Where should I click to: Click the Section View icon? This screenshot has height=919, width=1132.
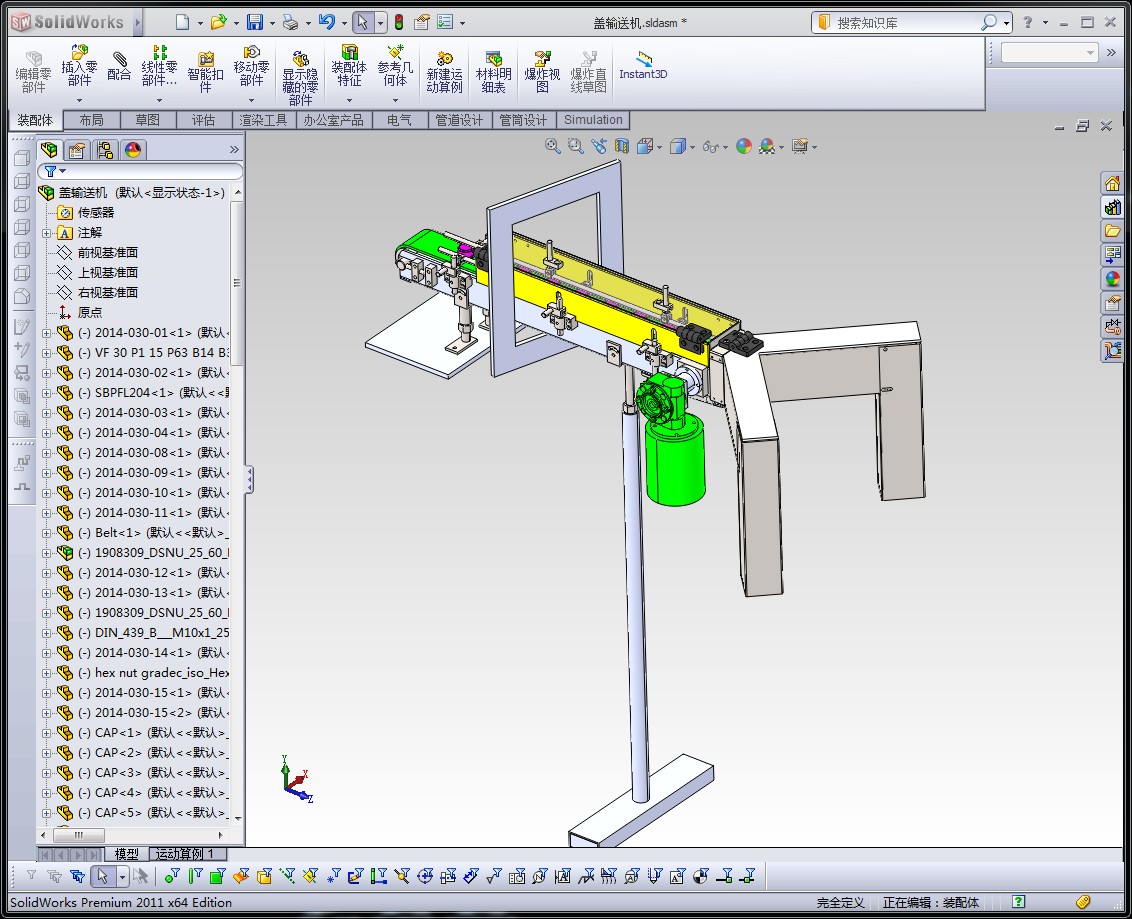coord(622,147)
